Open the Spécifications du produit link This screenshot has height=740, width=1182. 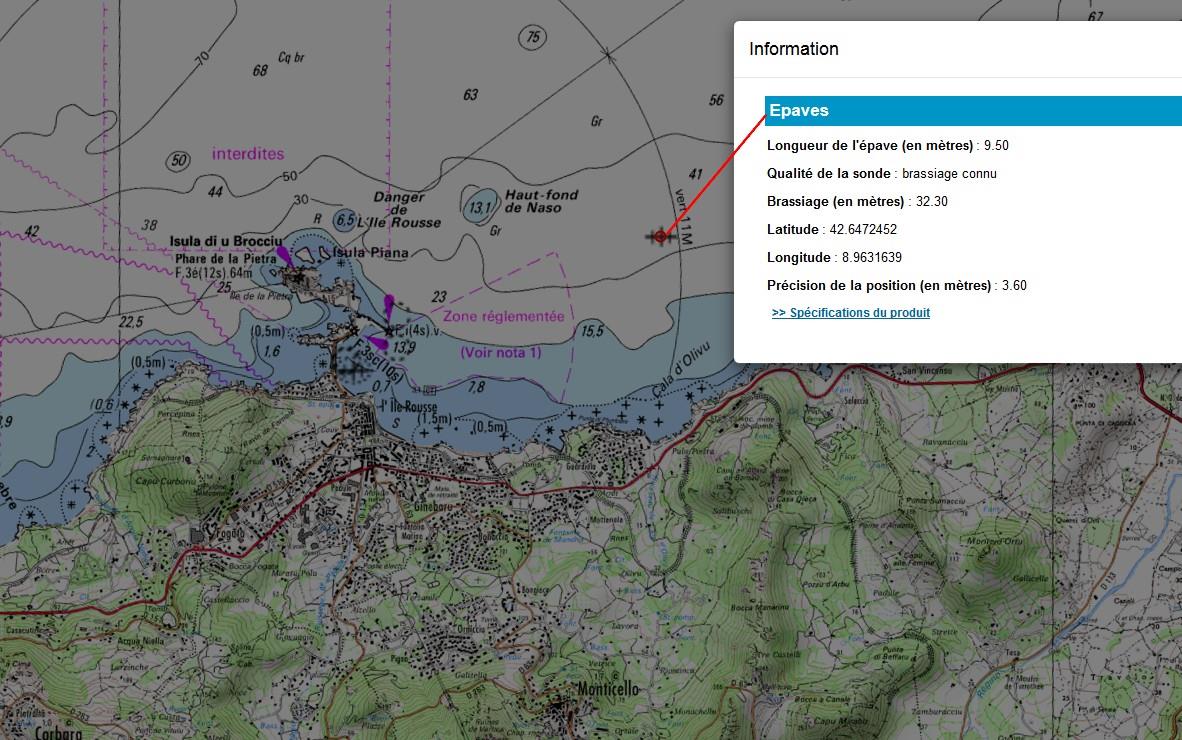850,313
